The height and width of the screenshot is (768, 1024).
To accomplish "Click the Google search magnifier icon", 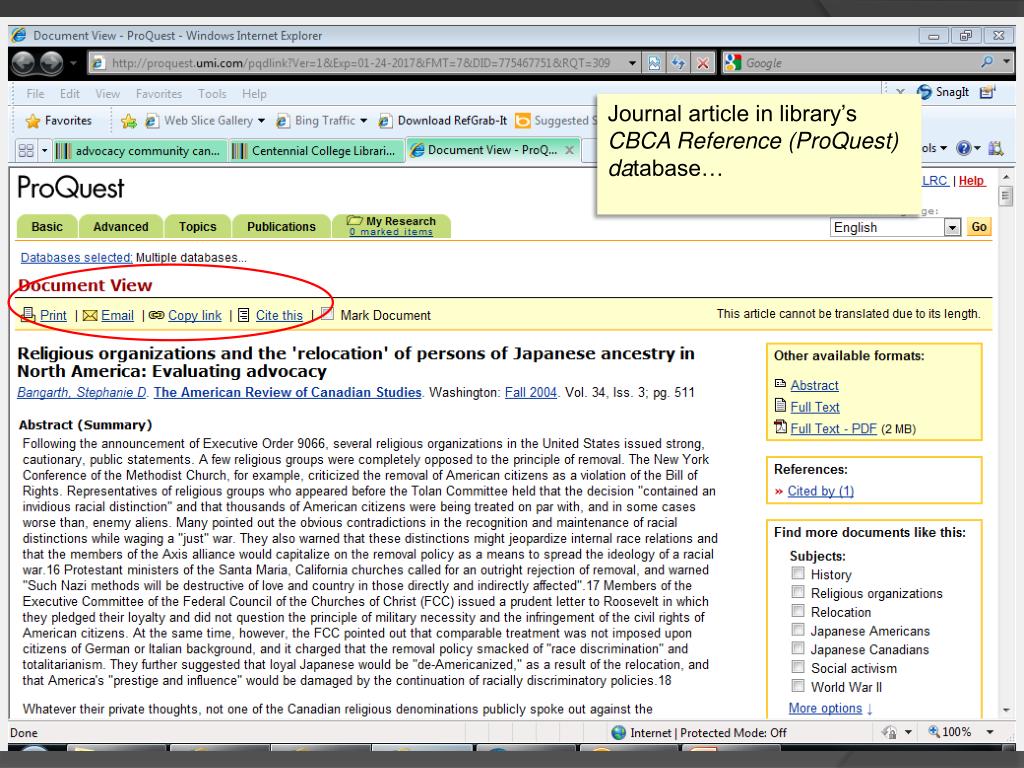I will 987,62.
